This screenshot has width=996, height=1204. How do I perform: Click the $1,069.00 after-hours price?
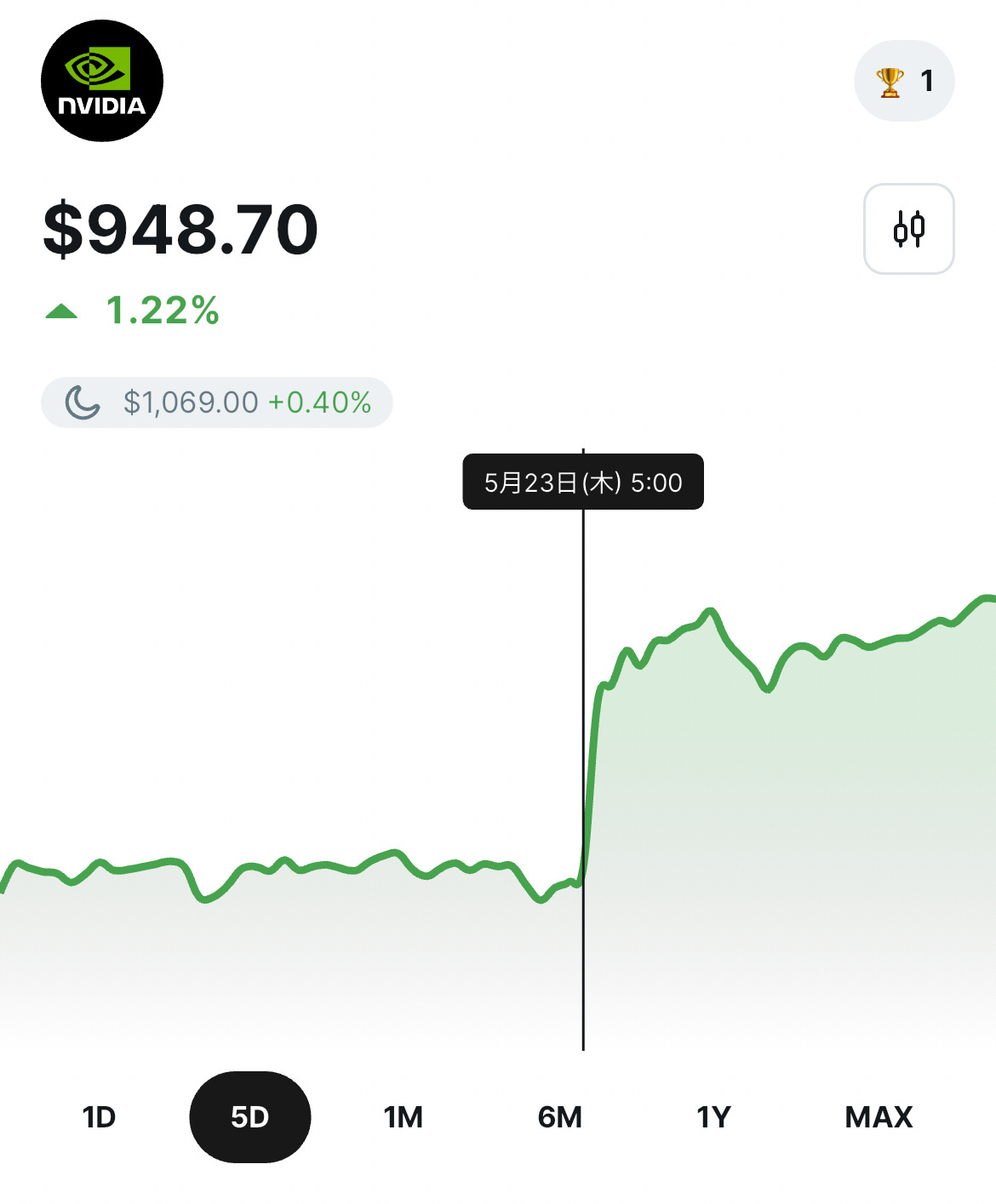click(191, 402)
